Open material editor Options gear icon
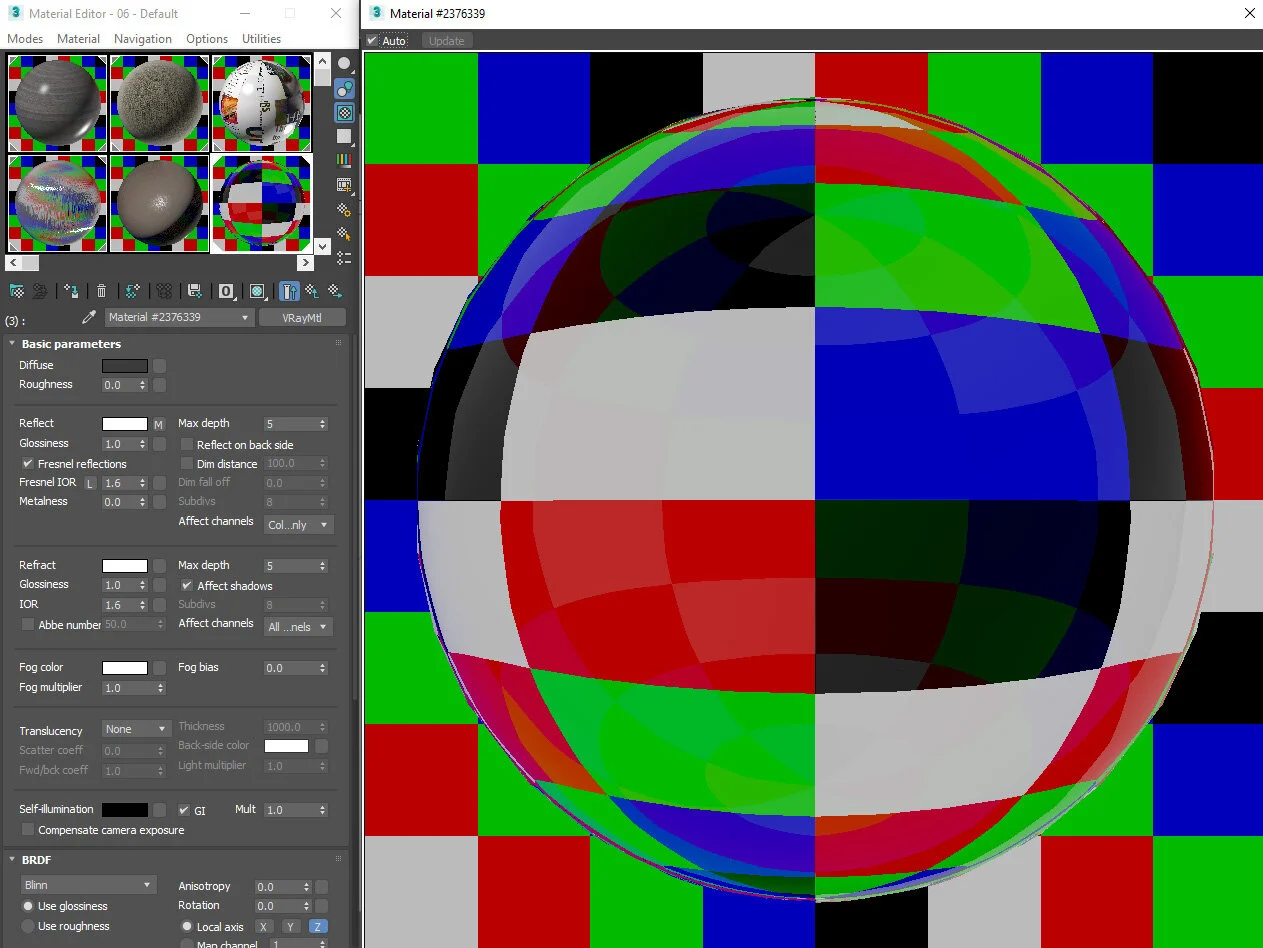The width and height of the screenshot is (1263, 948). click(344, 209)
